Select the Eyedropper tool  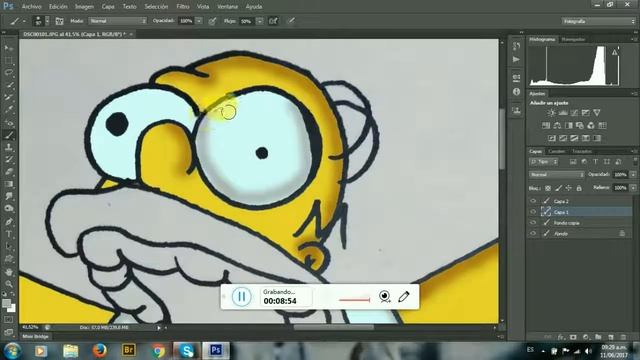pos(9,110)
